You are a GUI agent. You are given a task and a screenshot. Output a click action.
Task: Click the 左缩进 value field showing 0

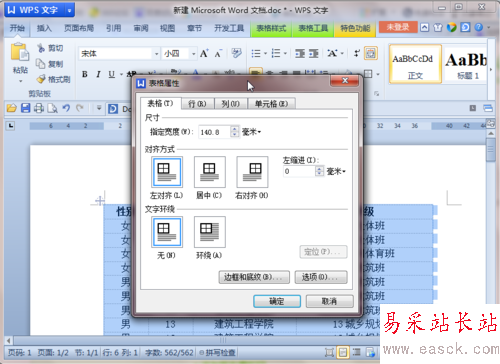click(x=299, y=172)
